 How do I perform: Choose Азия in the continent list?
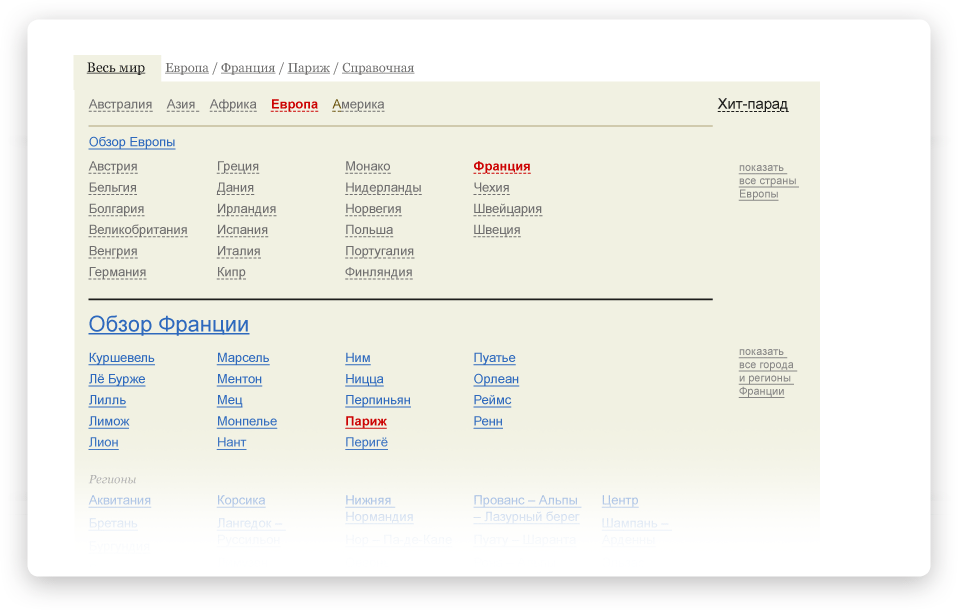pyautogui.click(x=181, y=105)
